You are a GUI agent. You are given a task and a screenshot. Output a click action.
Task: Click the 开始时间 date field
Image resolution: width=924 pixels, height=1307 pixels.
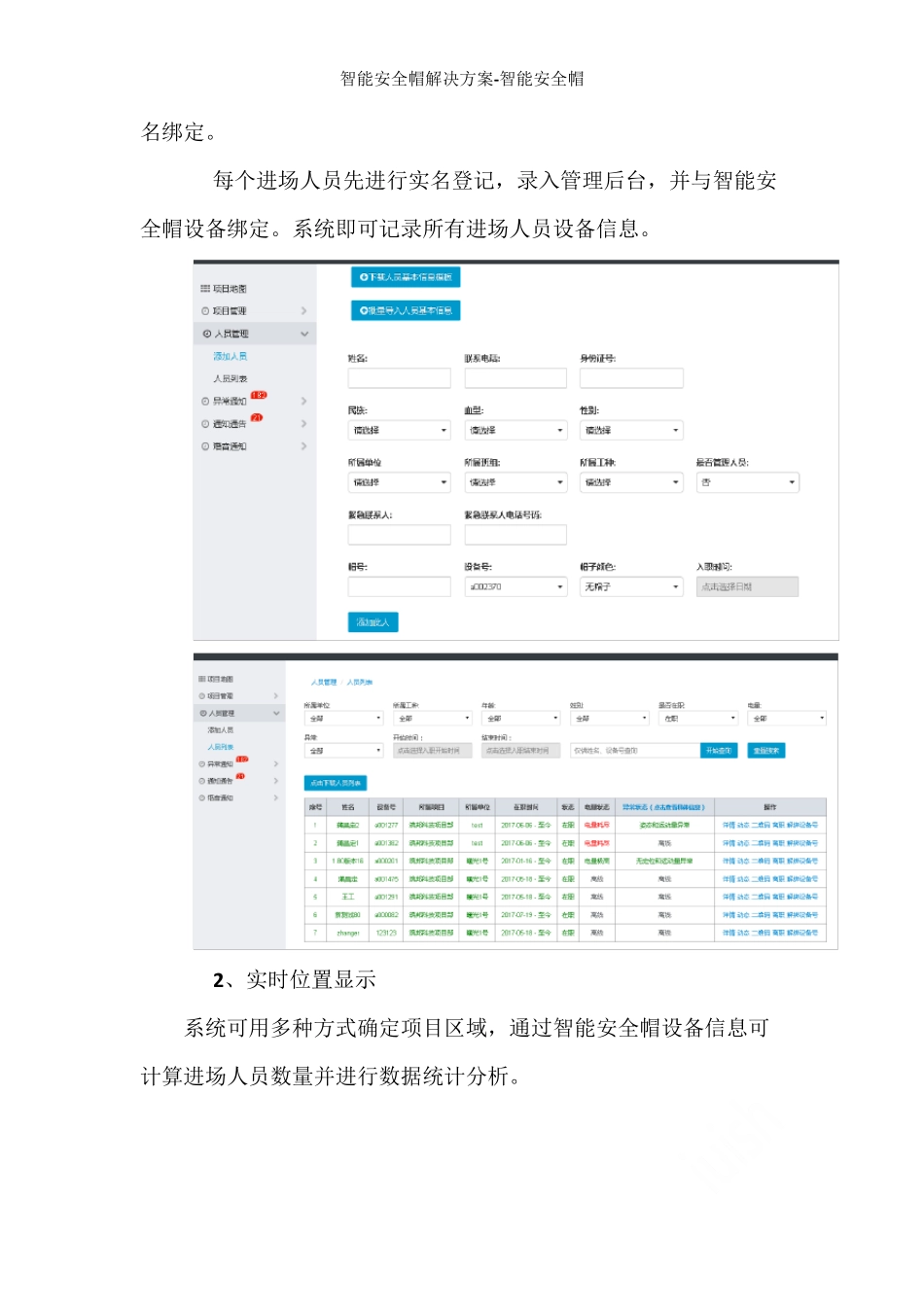pos(433,751)
